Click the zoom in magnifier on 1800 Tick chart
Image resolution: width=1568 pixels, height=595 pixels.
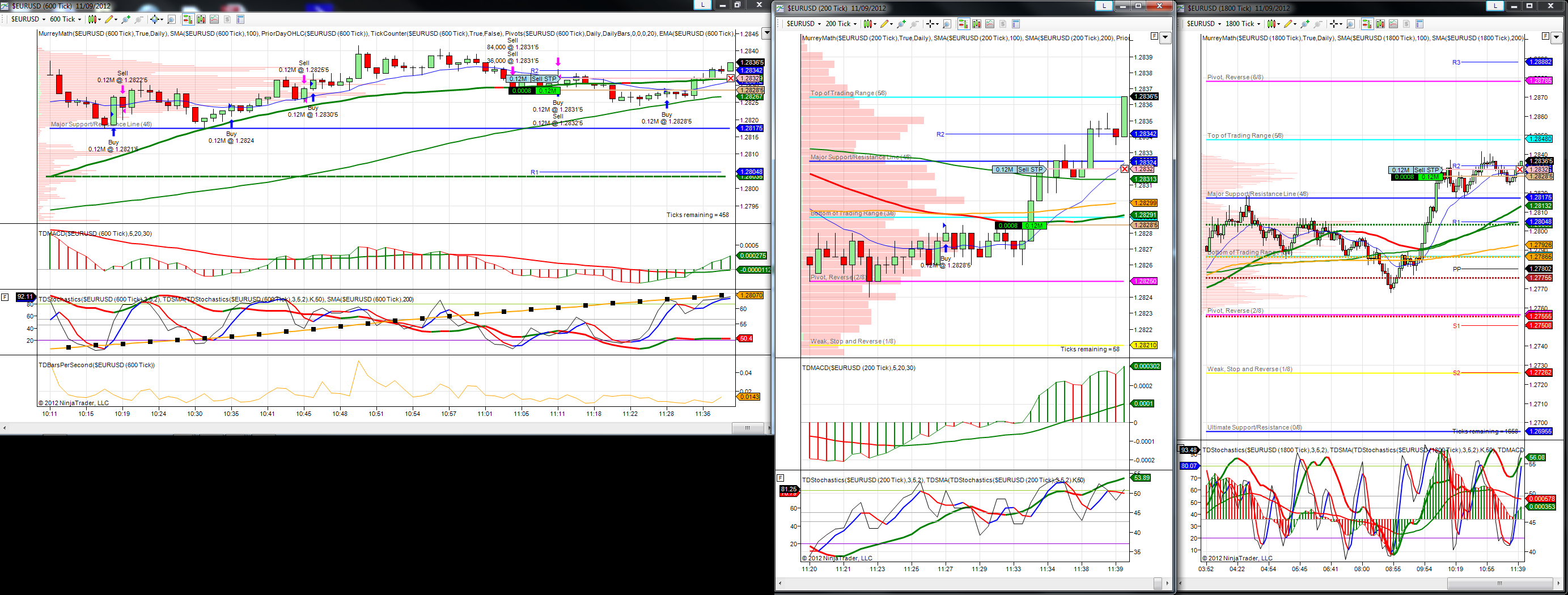click(1305, 24)
